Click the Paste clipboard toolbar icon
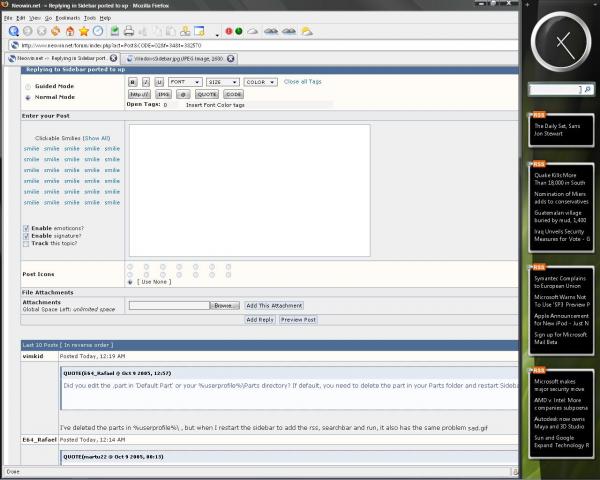The height and width of the screenshot is (480, 600). (x=171, y=31)
